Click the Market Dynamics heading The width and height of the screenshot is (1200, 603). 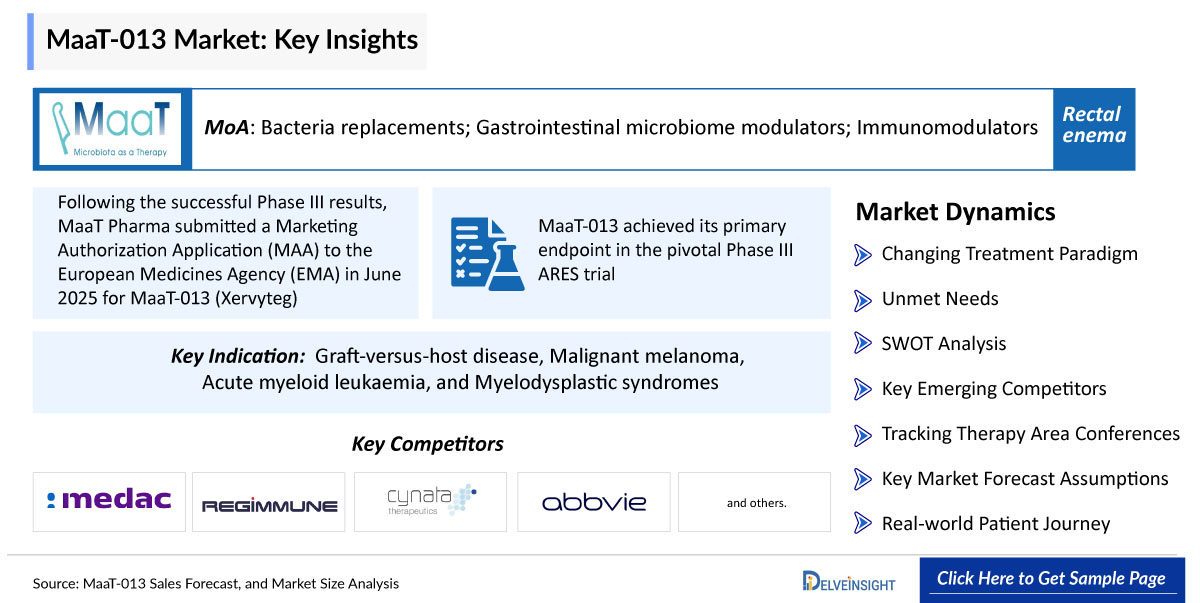point(955,212)
